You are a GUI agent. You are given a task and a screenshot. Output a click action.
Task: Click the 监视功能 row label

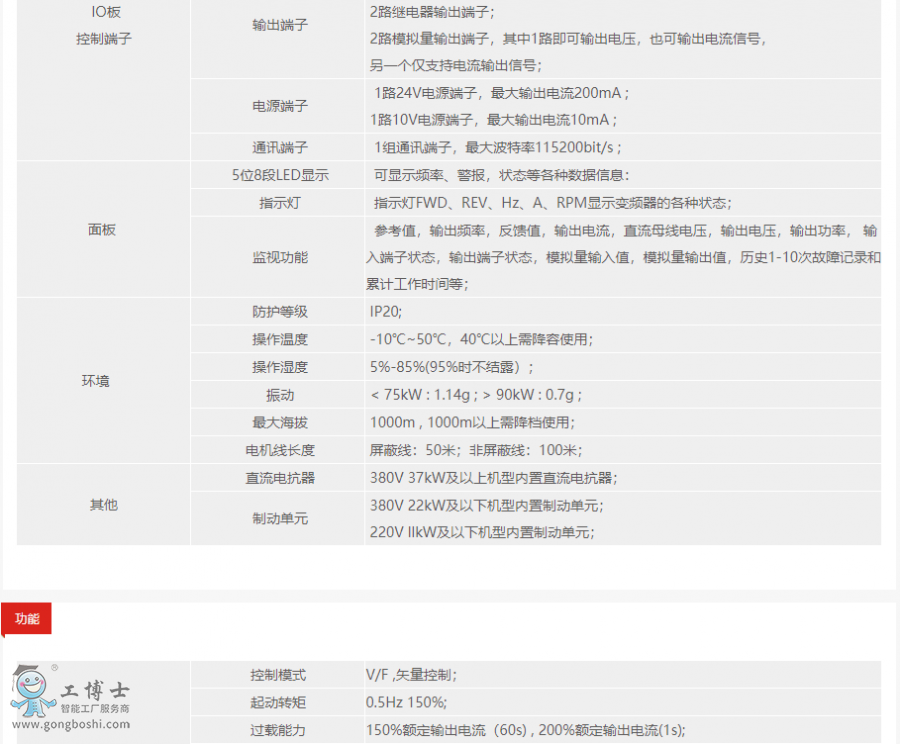tap(280, 257)
